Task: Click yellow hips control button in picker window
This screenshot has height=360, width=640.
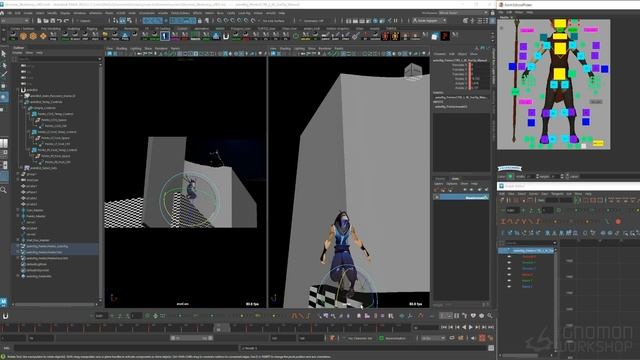Action: coord(560,74)
